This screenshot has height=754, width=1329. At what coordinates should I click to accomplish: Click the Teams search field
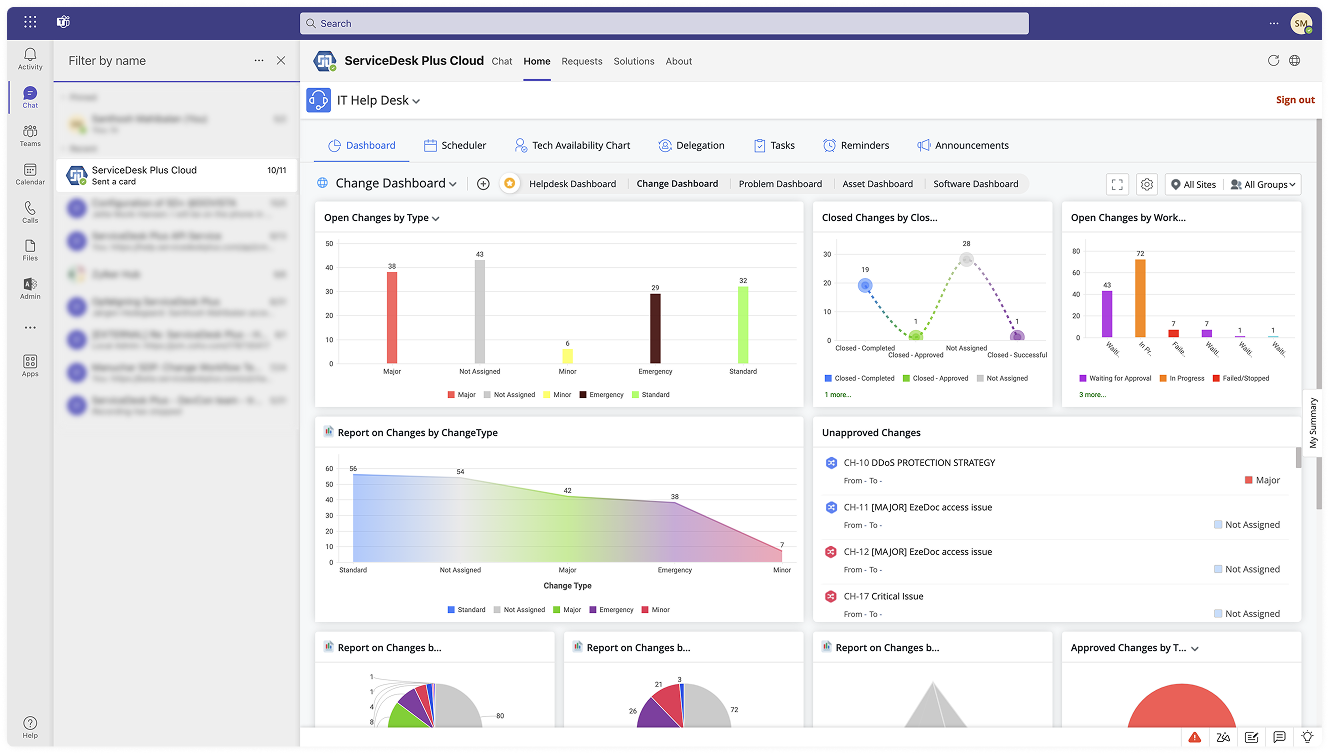tap(664, 23)
